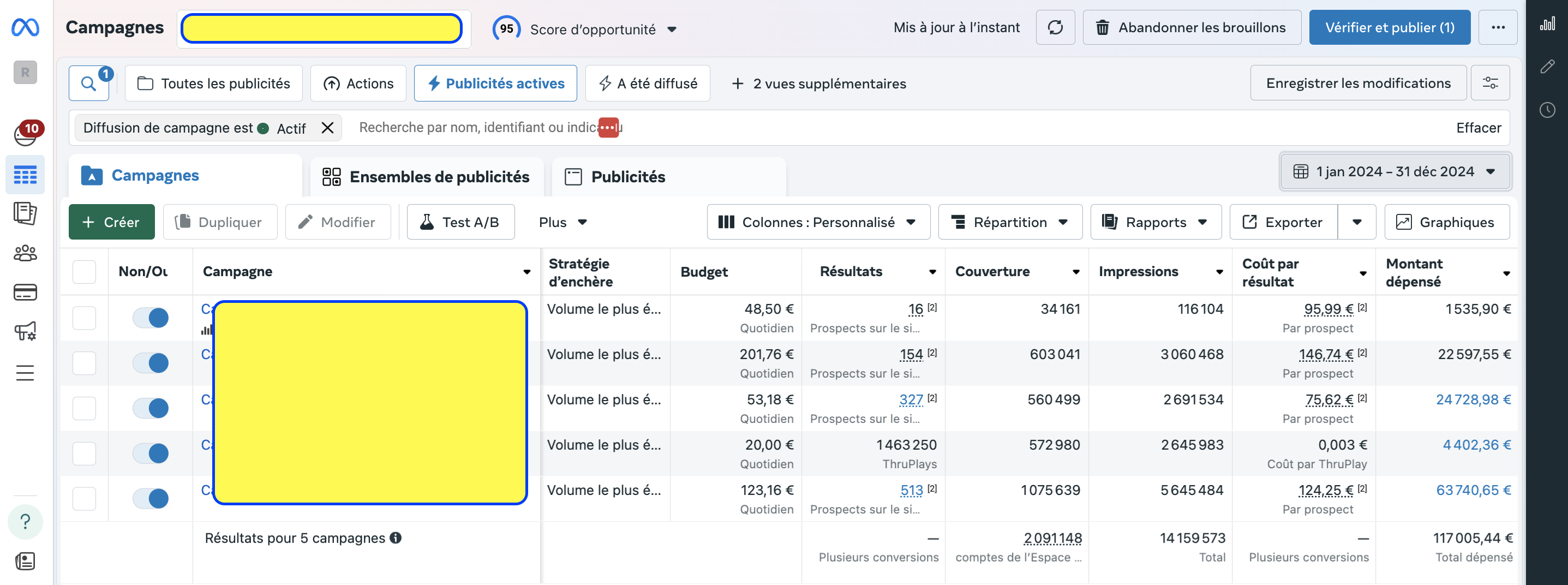Switch to Ensembles de publicités tab
This screenshot has height=585, width=1568.
(x=426, y=176)
